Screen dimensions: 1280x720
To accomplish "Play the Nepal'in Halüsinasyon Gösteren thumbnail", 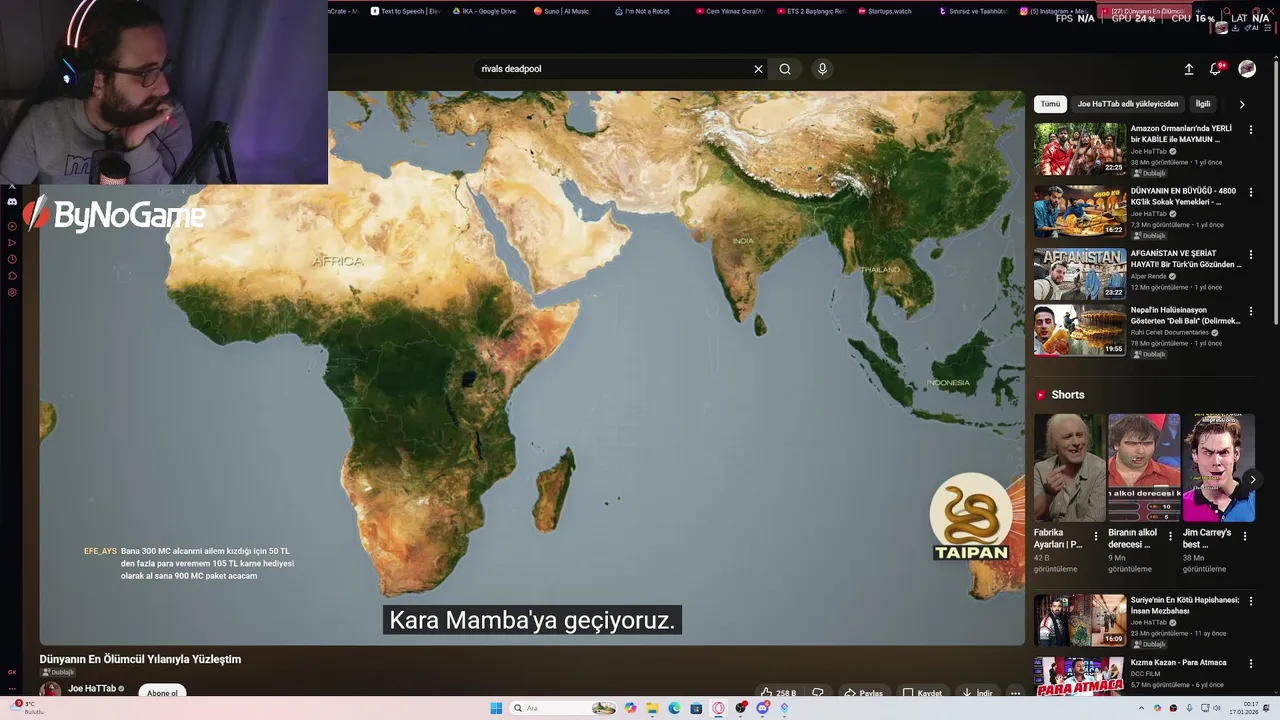I will point(1080,330).
